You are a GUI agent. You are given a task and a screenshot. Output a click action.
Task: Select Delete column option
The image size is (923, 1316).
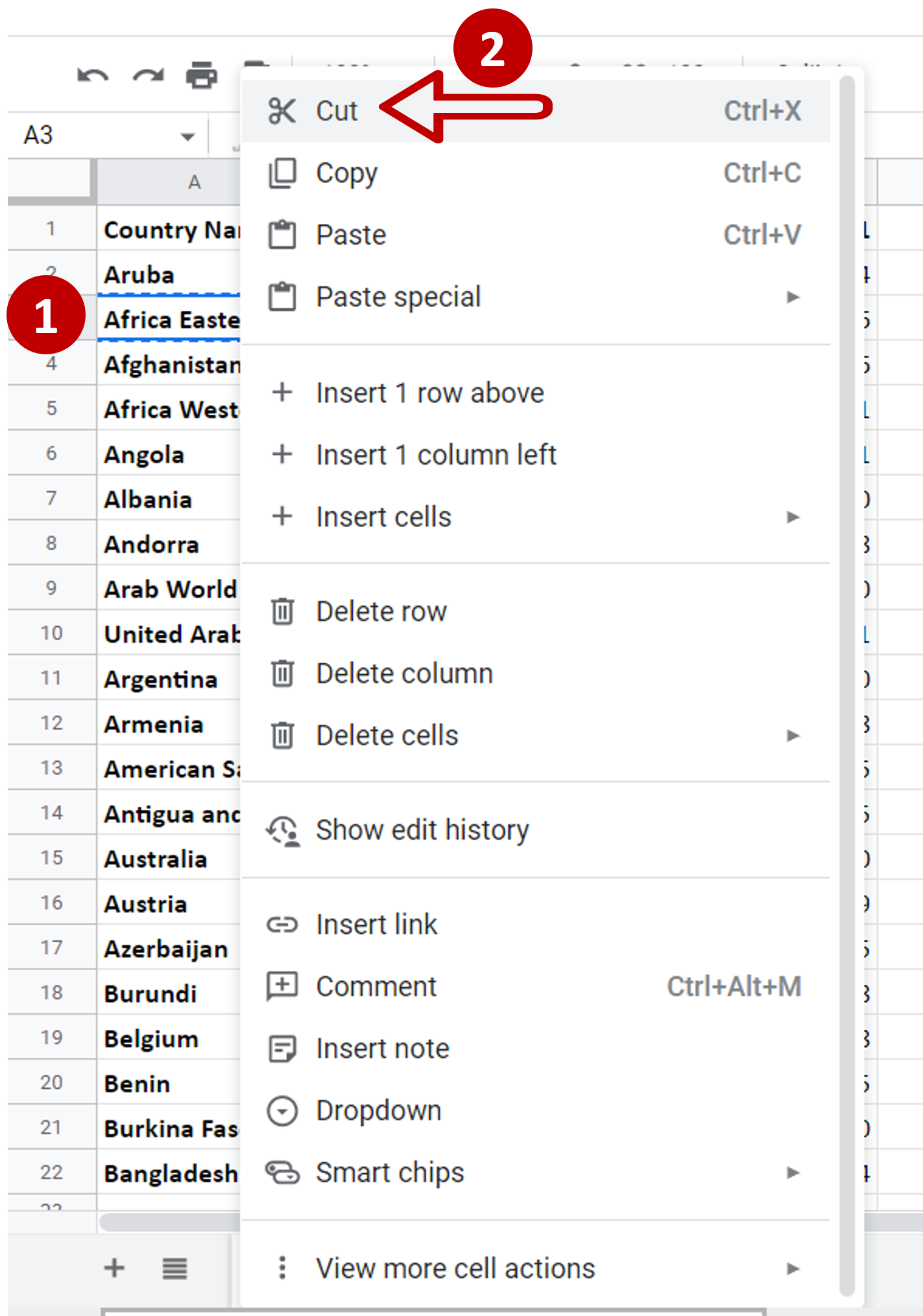[x=536, y=674]
